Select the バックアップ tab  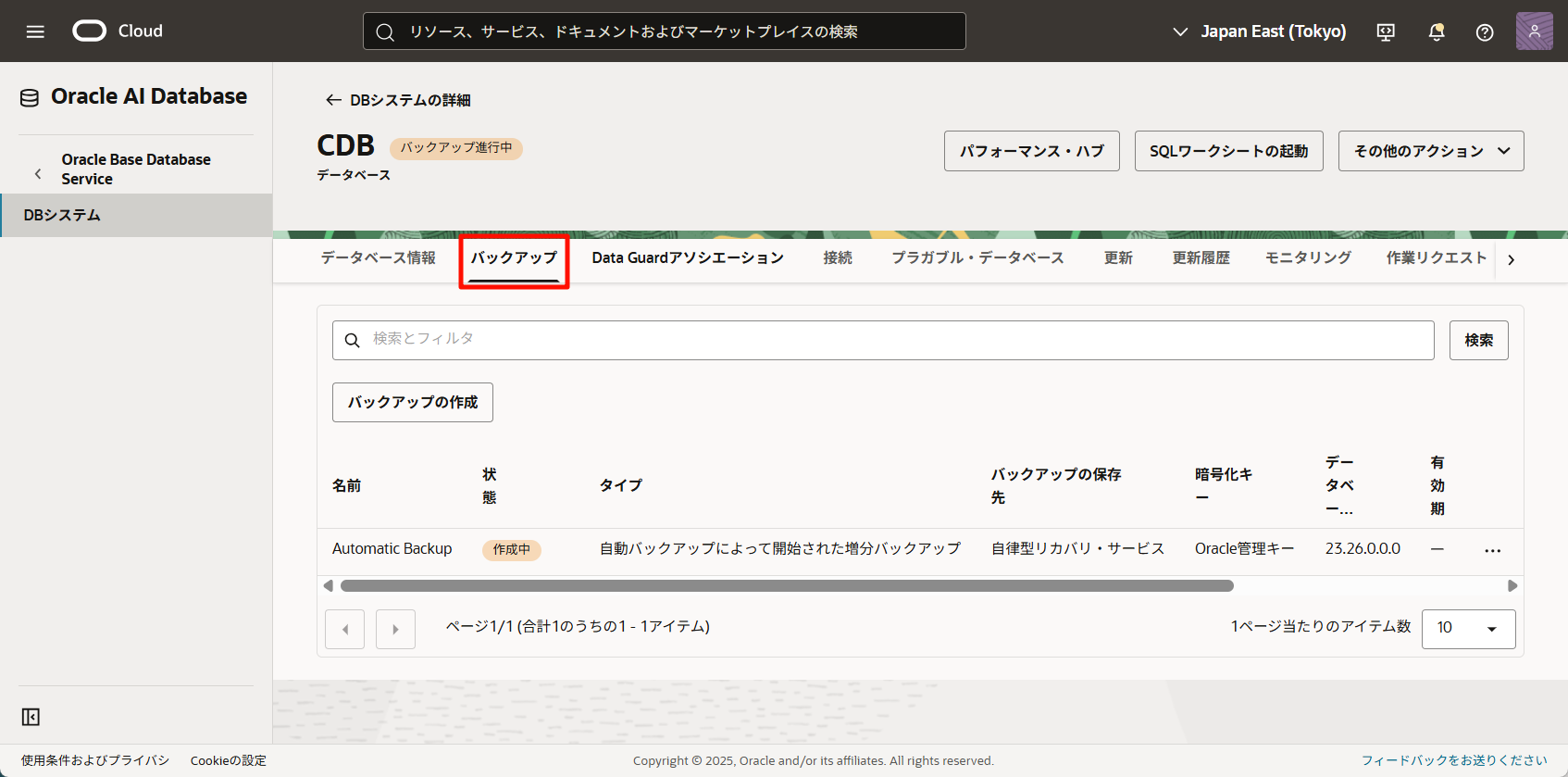tap(514, 257)
